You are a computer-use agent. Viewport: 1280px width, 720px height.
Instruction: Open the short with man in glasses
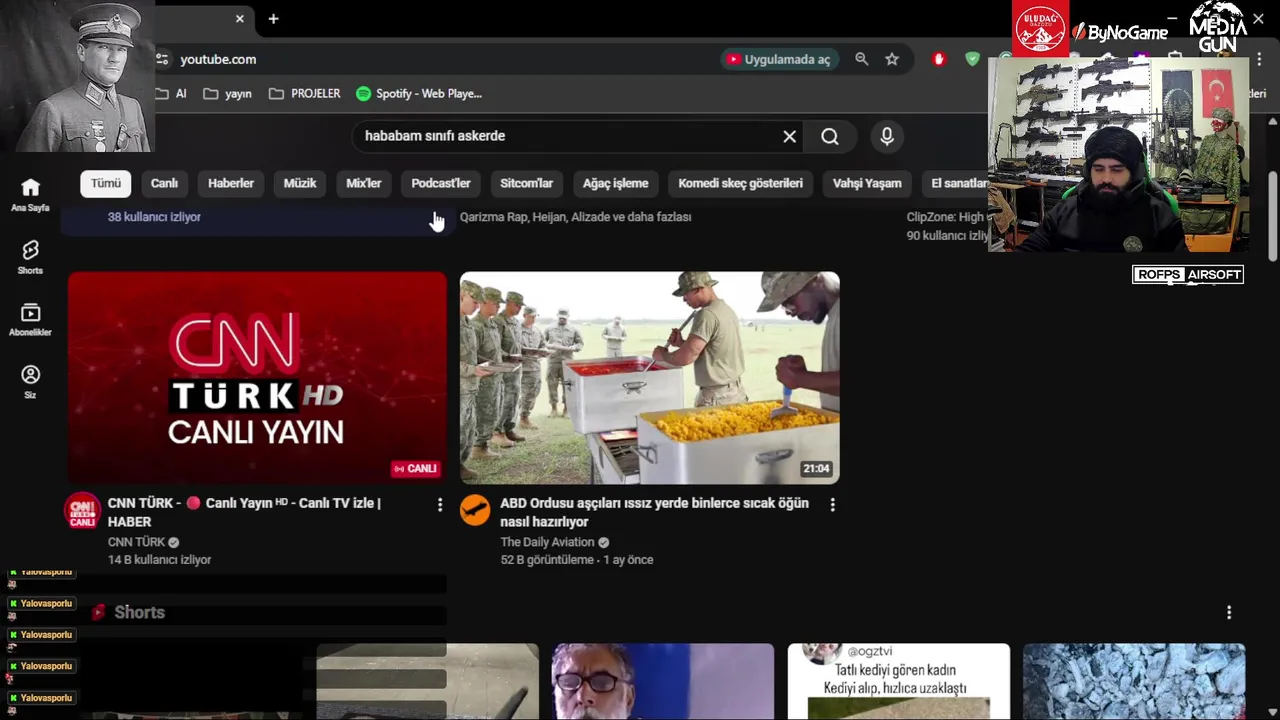tap(663, 681)
